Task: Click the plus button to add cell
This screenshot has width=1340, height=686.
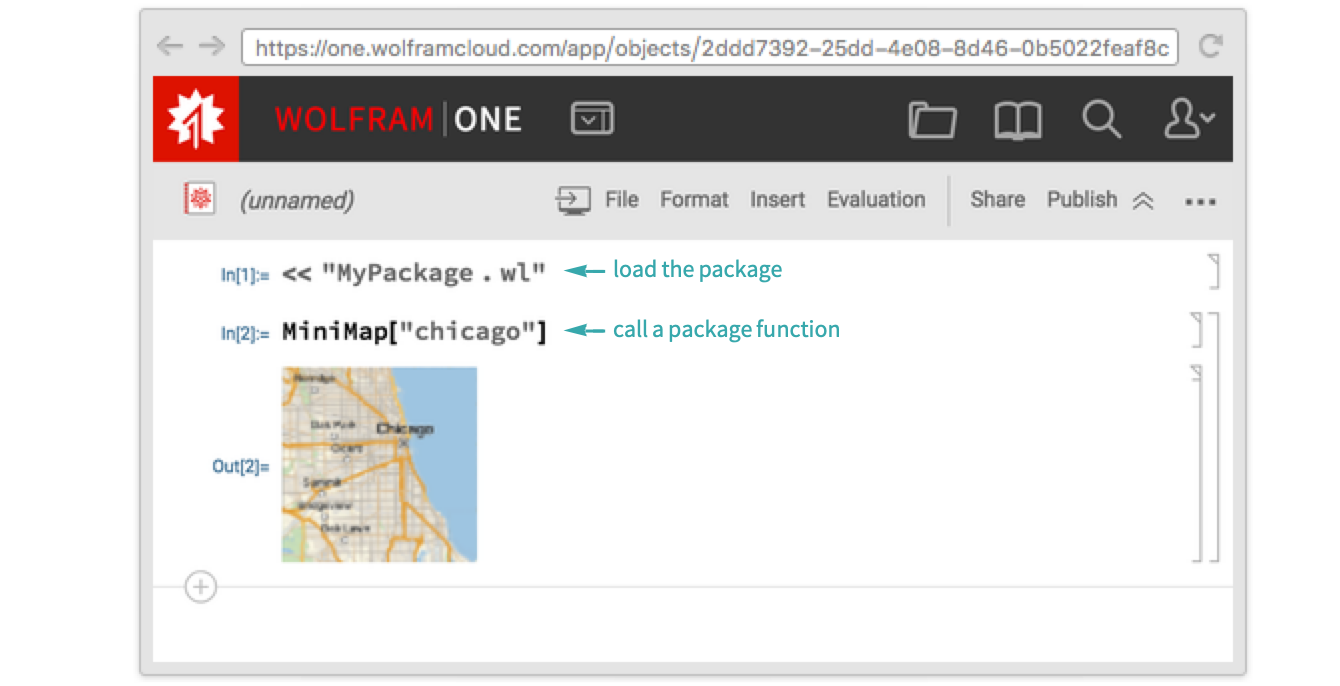Action: [x=201, y=586]
